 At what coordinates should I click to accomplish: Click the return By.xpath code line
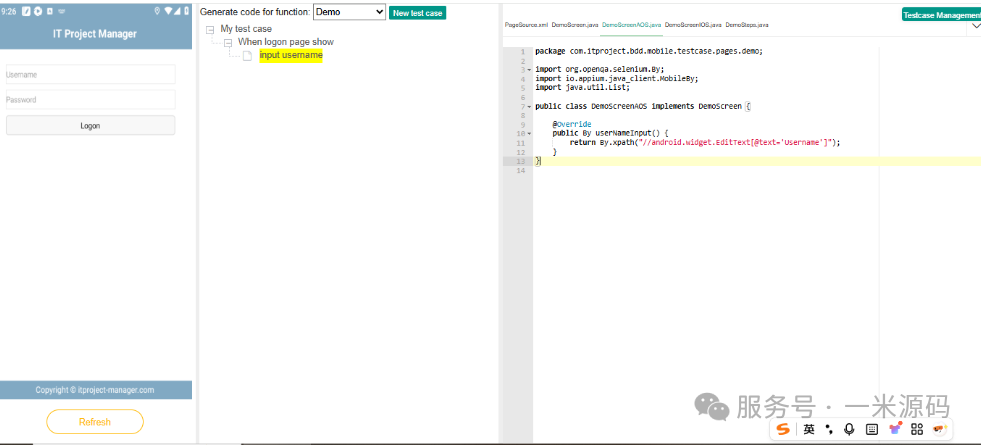point(704,143)
